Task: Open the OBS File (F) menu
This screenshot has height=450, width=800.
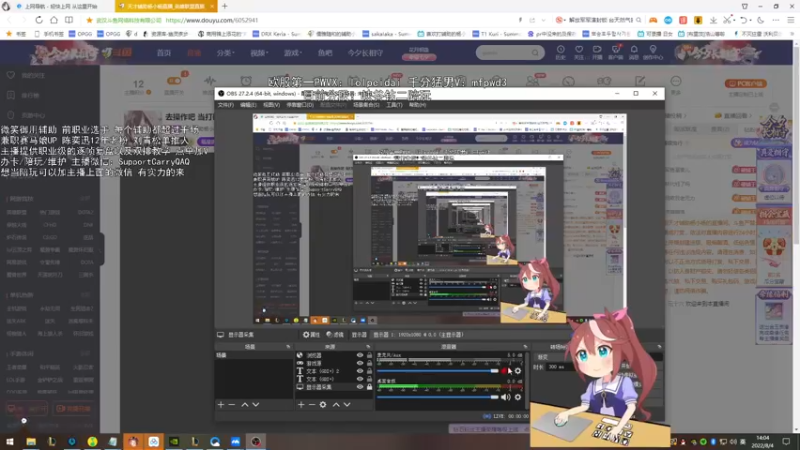Action: pos(226,105)
